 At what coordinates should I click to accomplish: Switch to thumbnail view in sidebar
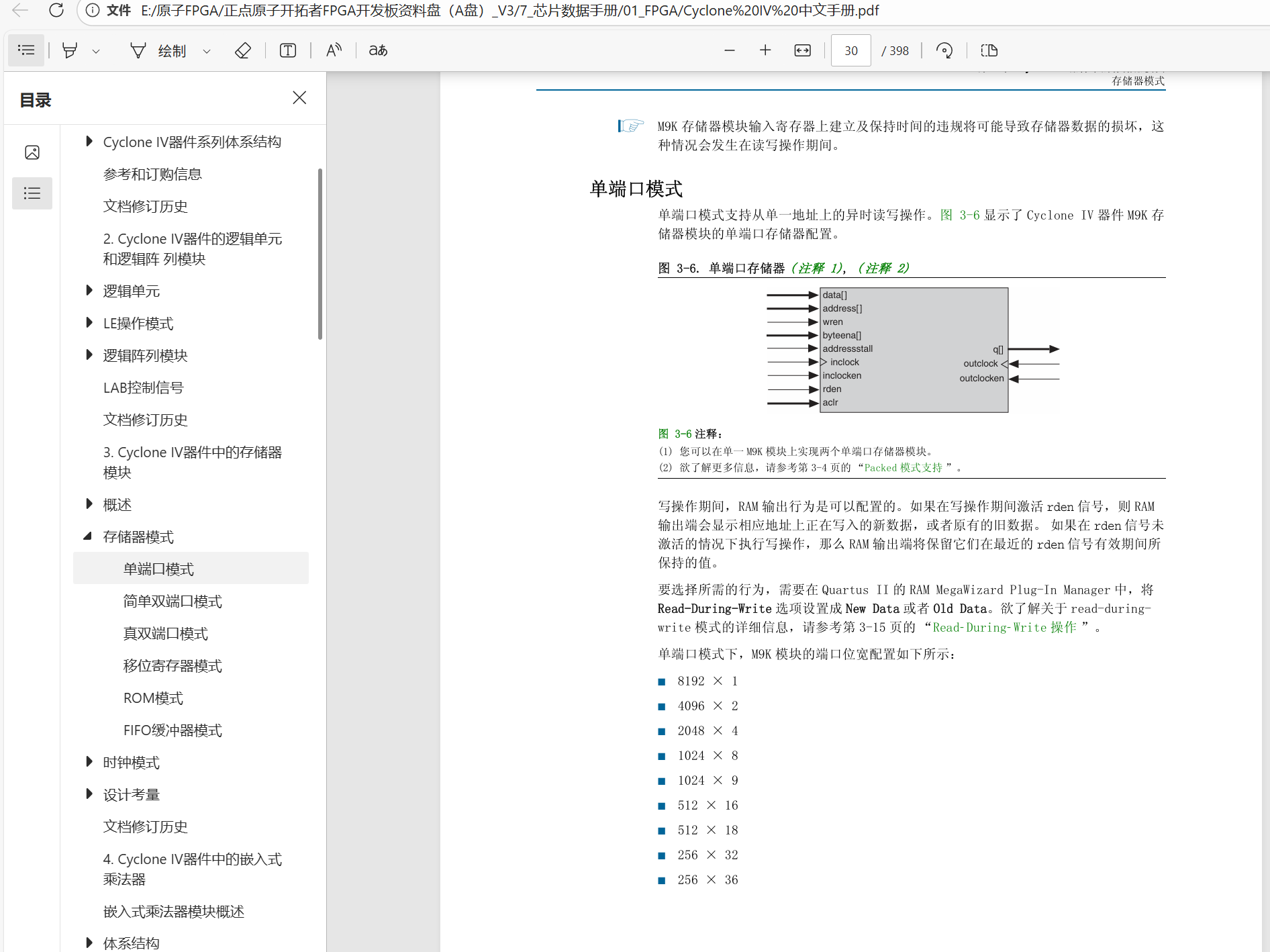32,152
